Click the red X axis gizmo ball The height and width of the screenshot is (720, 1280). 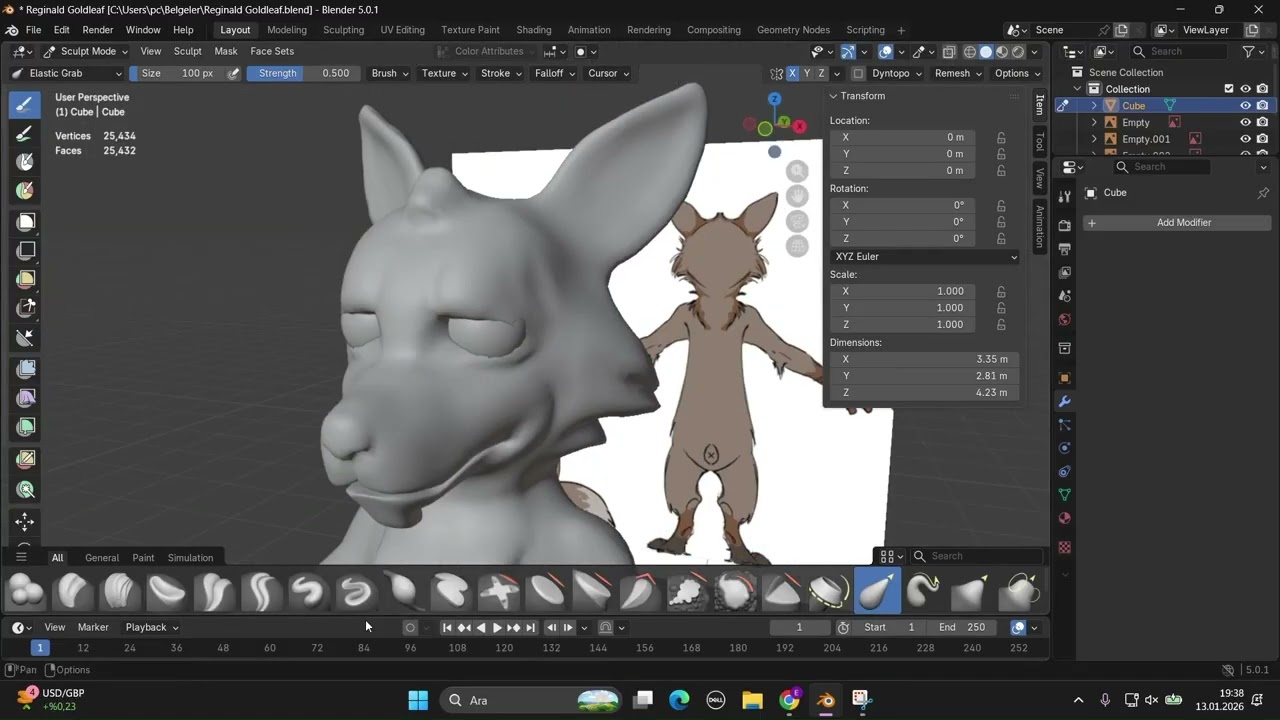pyautogui.click(x=799, y=126)
